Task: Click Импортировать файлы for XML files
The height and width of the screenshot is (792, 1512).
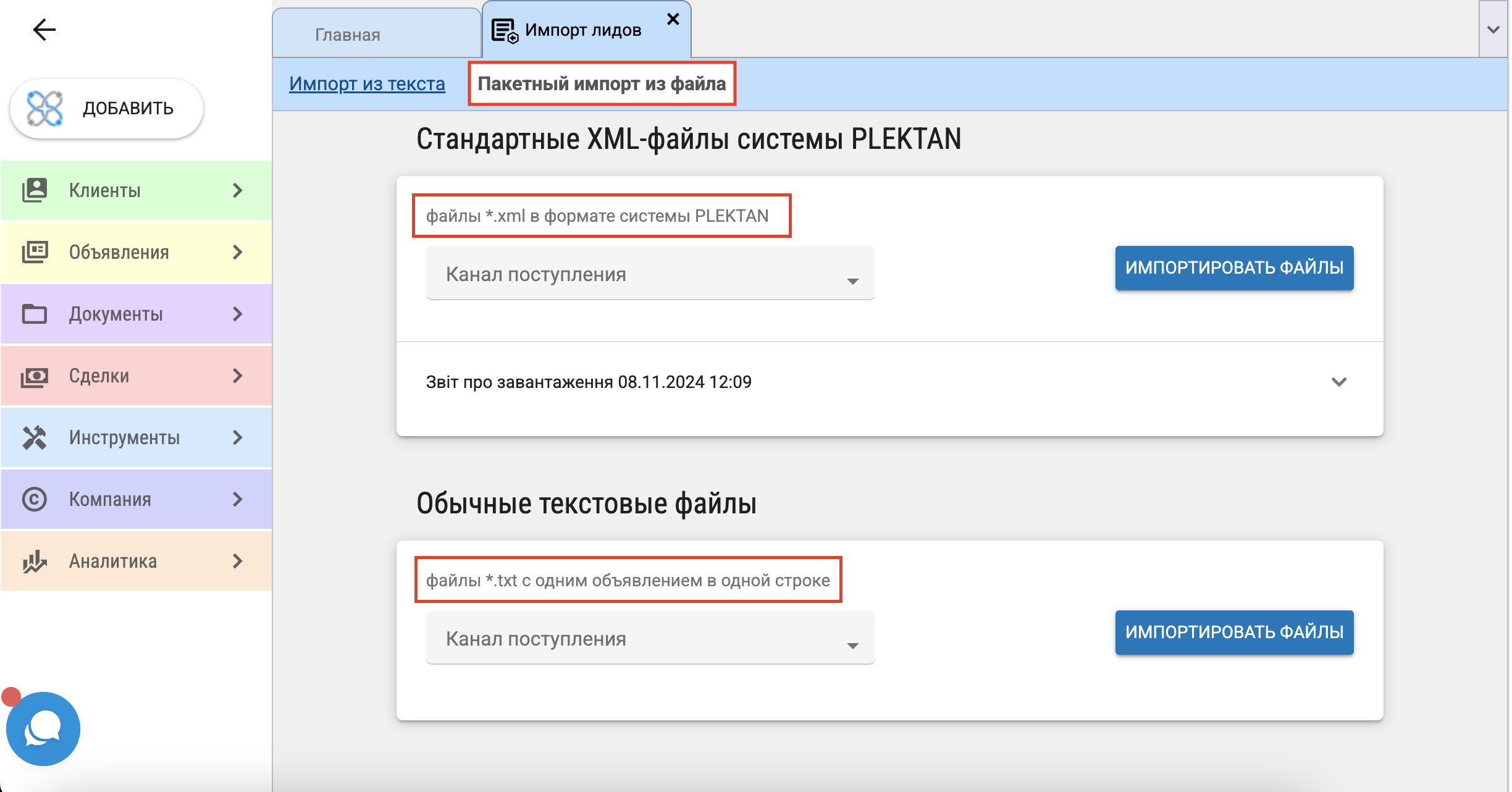Action: coord(1234,268)
